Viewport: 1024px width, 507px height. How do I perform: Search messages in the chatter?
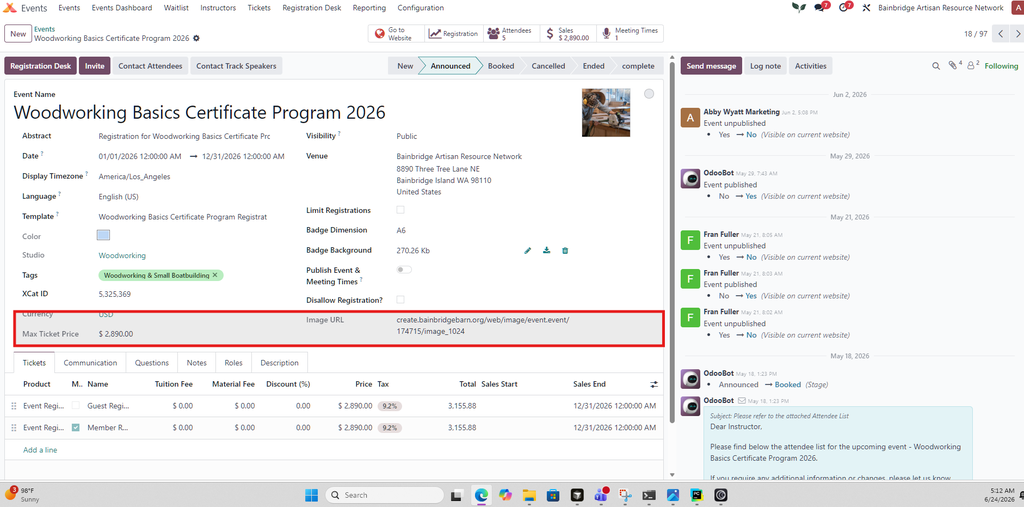pyautogui.click(x=936, y=66)
